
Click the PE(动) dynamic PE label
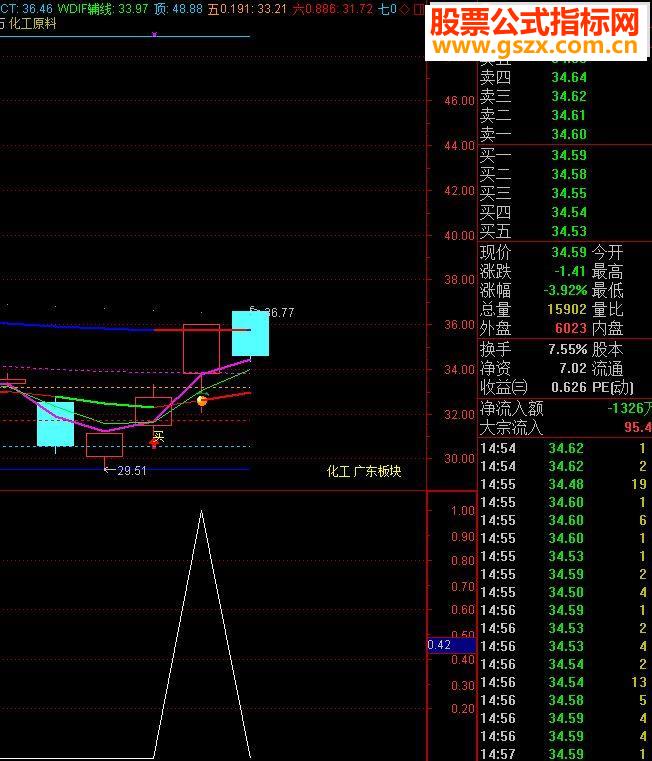(613, 387)
